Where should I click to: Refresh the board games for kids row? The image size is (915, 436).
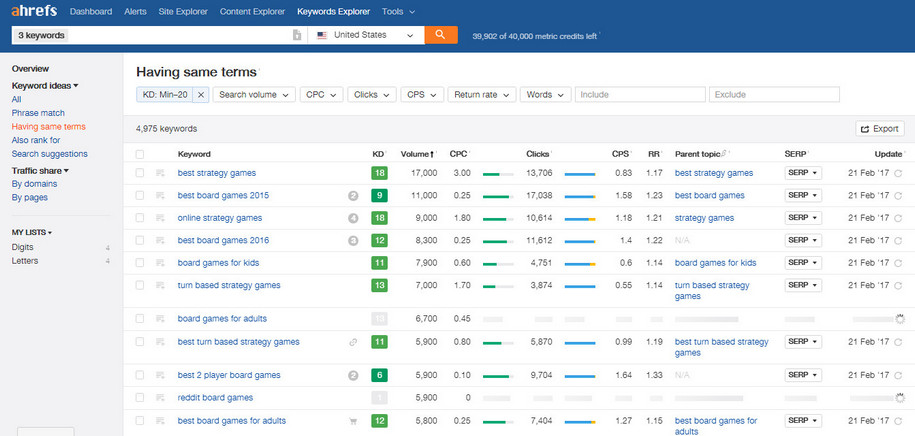898,263
